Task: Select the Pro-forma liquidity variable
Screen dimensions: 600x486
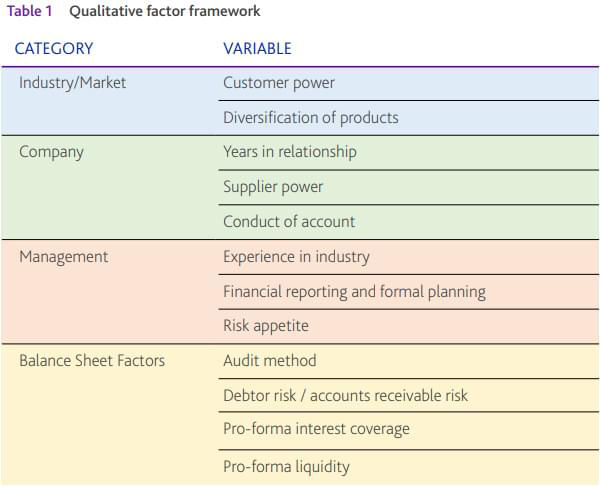Action: click(286, 466)
